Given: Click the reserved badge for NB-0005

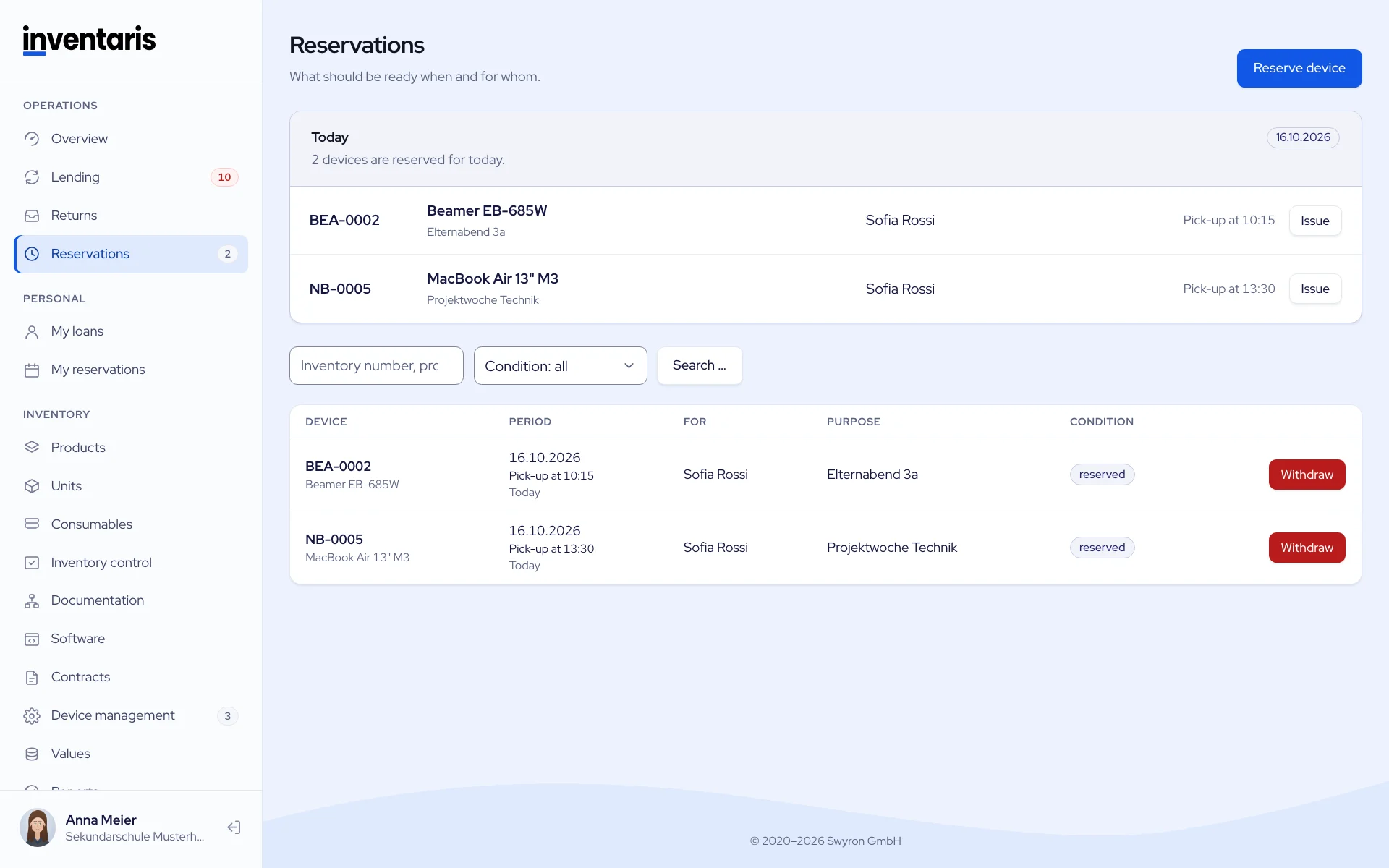Looking at the screenshot, I should click(x=1102, y=548).
